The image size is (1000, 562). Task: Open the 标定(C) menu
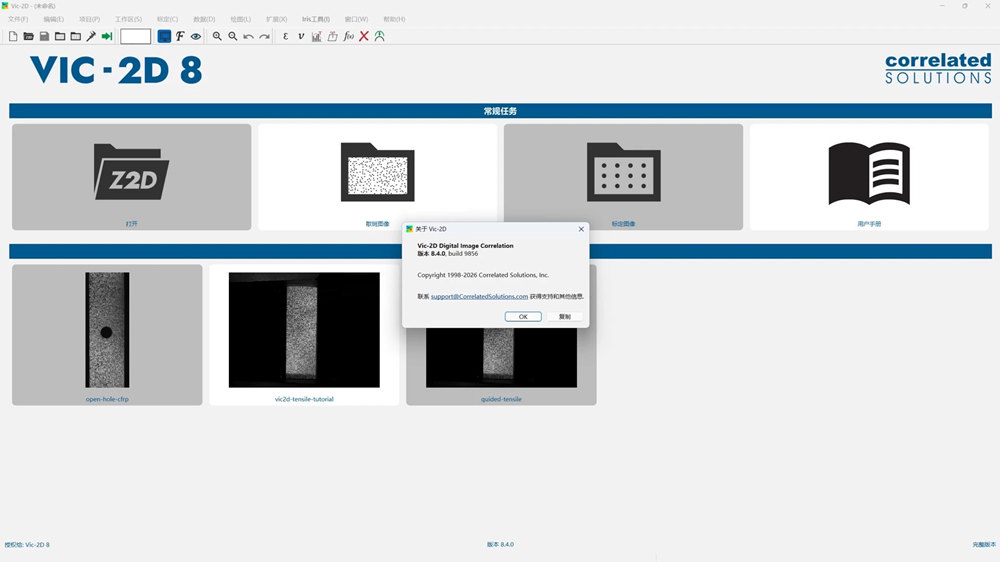click(x=167, y=19)
